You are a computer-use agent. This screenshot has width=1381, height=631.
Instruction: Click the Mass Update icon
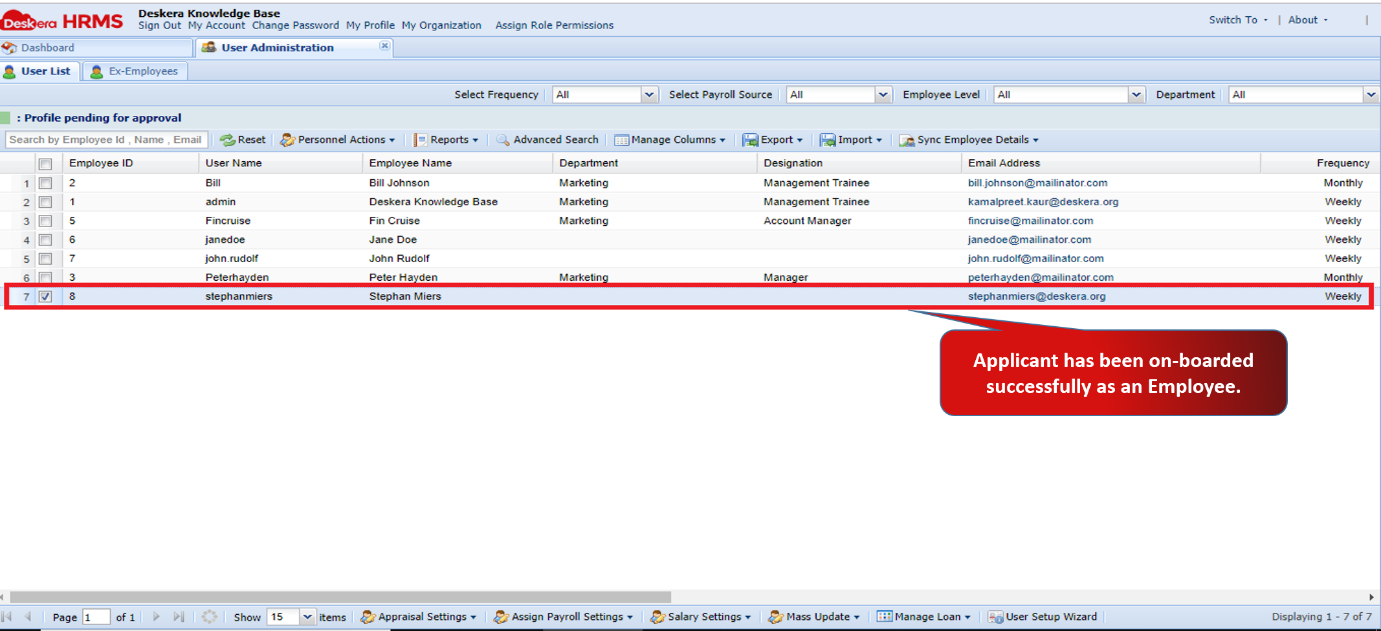(x=775, y=617)
